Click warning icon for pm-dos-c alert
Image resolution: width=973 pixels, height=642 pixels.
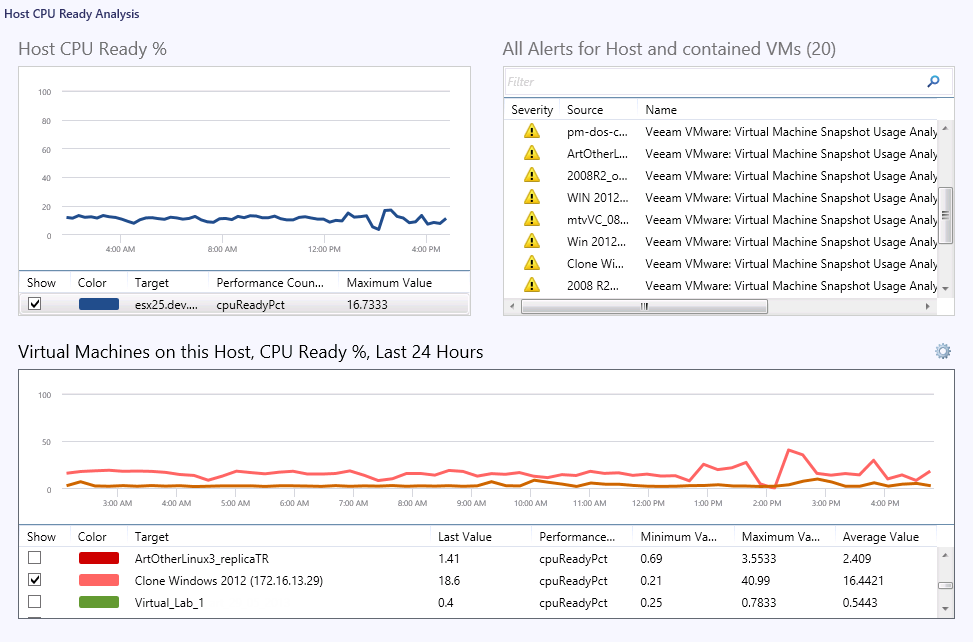532,131
